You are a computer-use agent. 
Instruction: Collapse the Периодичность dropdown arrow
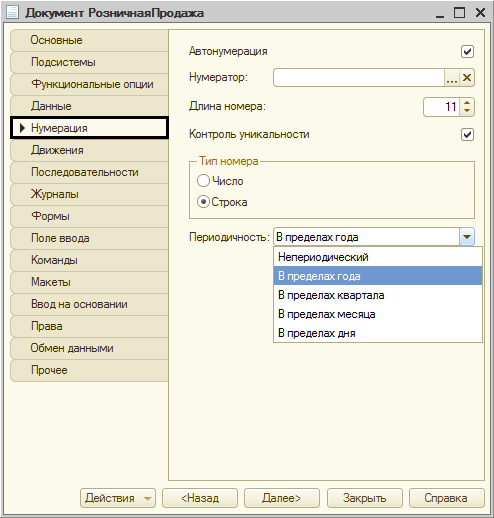(467, 237)
